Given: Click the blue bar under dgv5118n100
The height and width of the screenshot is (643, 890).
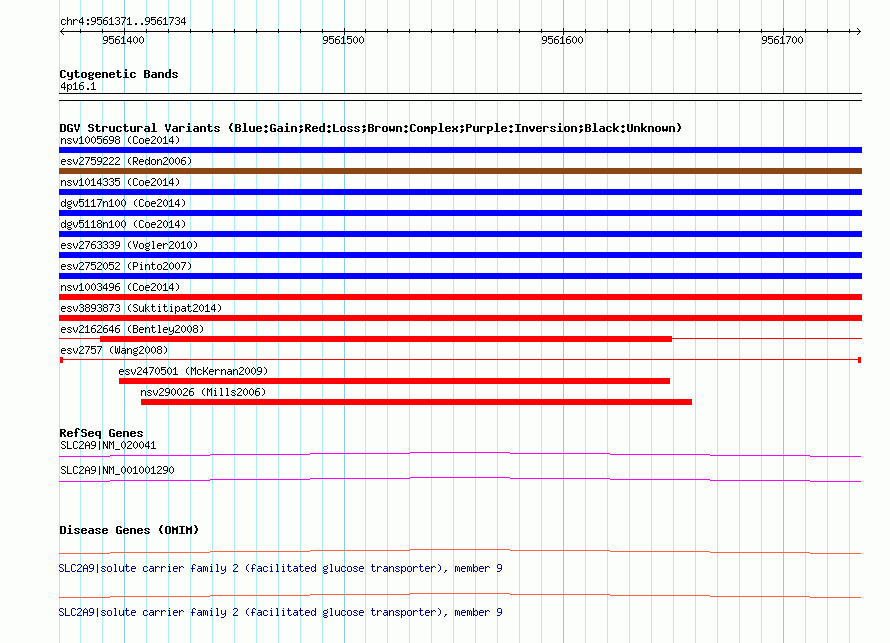Looking at the screenshot, I should pyautogui.click(x=460, y=234).
